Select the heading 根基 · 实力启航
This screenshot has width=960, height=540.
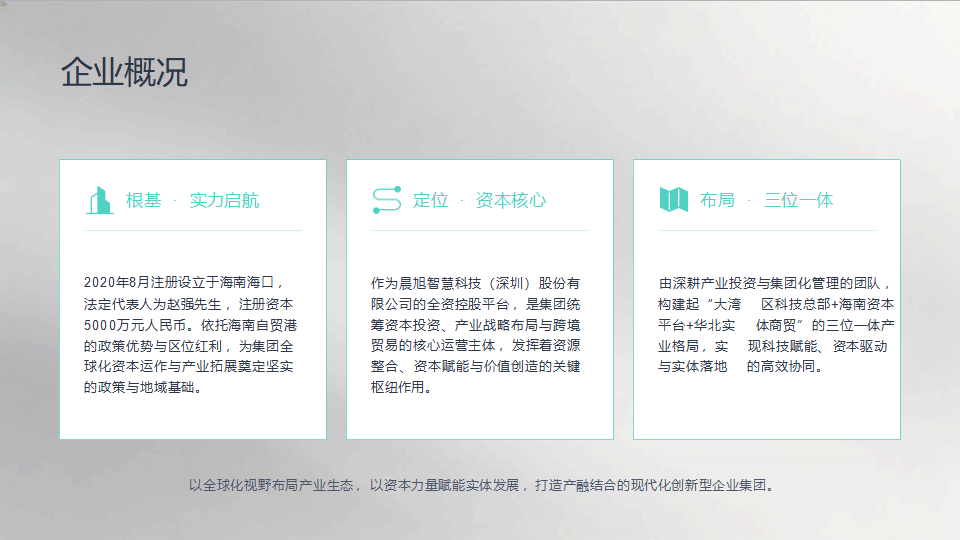pos(192,200)
